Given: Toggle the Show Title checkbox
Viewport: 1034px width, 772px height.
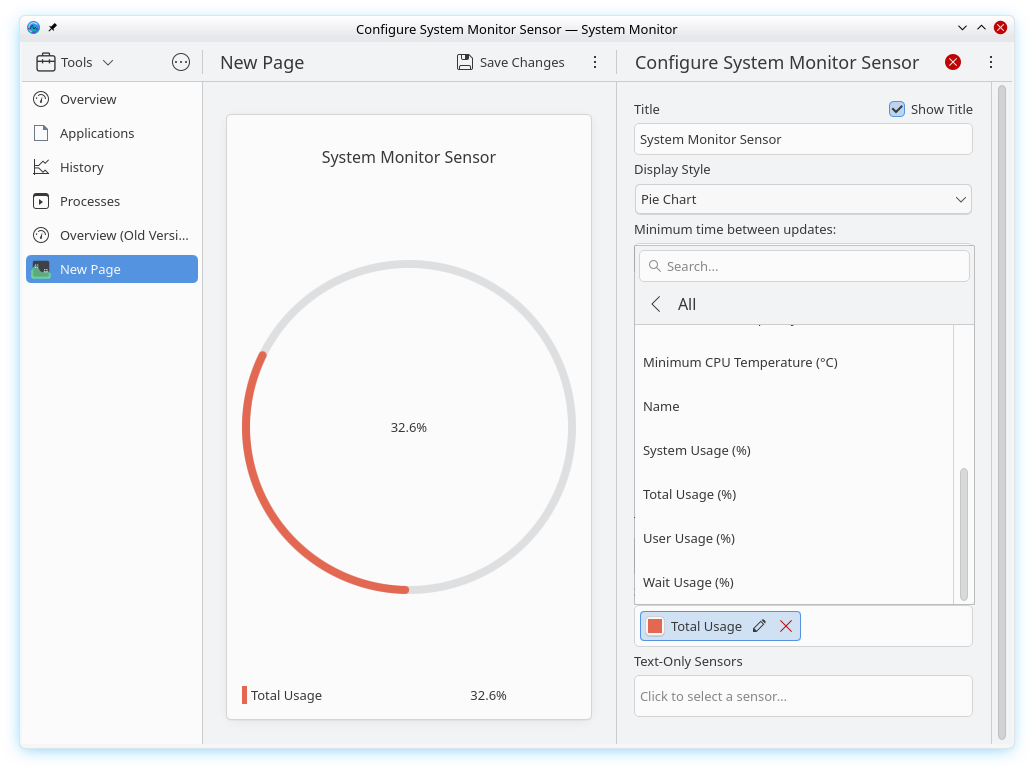Looking at the screenshot, I should [x=897, y=109].
